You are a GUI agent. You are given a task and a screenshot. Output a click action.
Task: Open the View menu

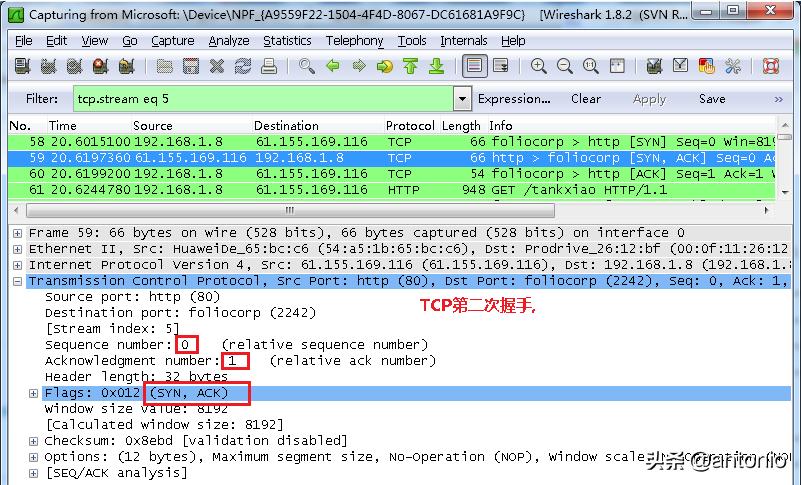95,41
